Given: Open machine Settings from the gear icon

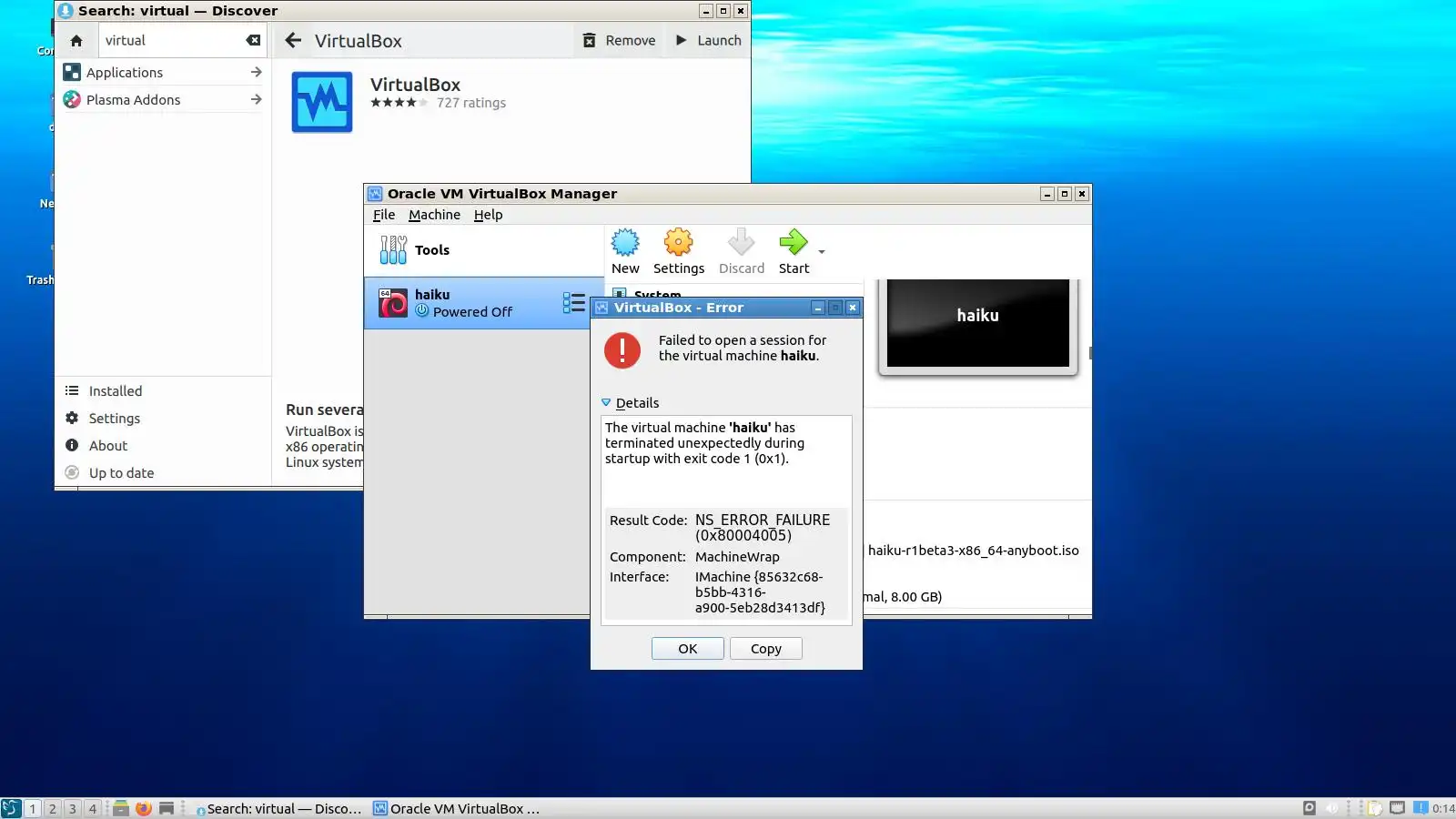Looking at the screenshot, I should (678, 243).
